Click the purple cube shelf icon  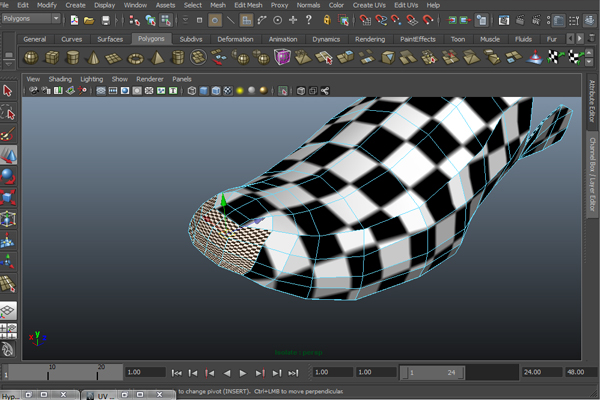point(282,57)
